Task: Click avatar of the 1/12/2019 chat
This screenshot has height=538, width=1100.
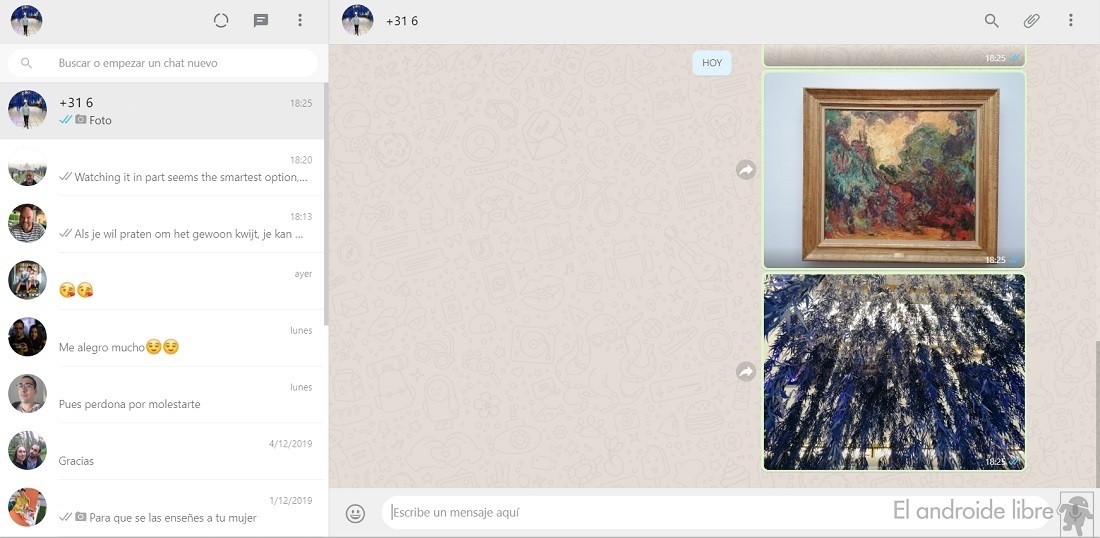Action: pos(27,508)
